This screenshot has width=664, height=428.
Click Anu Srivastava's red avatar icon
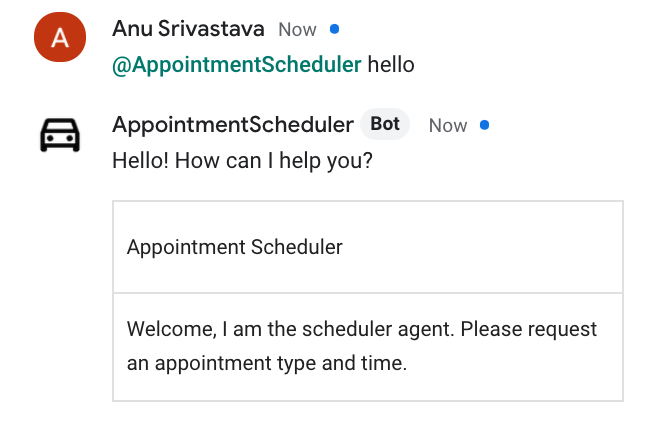click(x=59, y=39)
